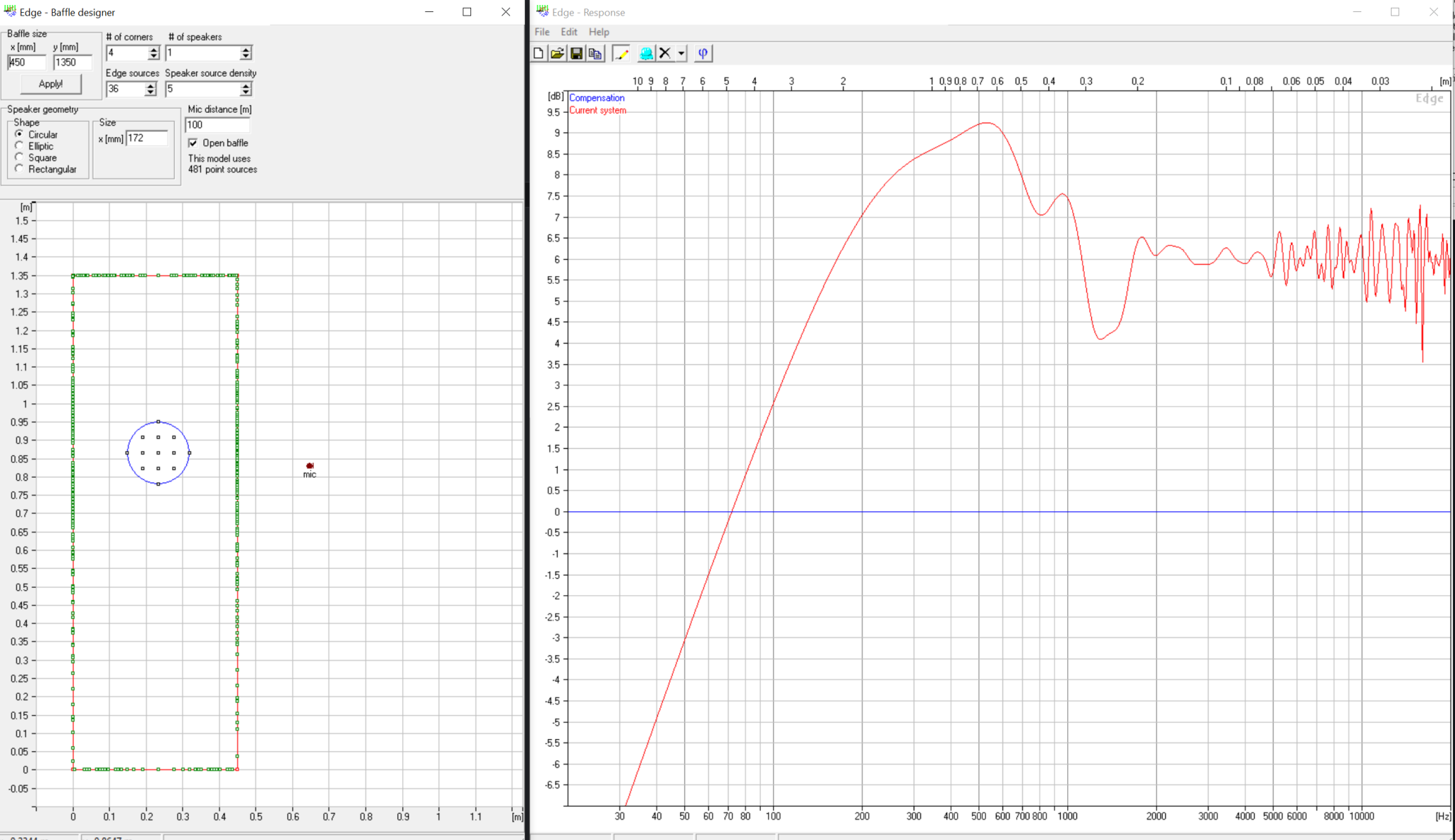Click the blue phi phase icon
The image size is (1455, 840).
703,53
